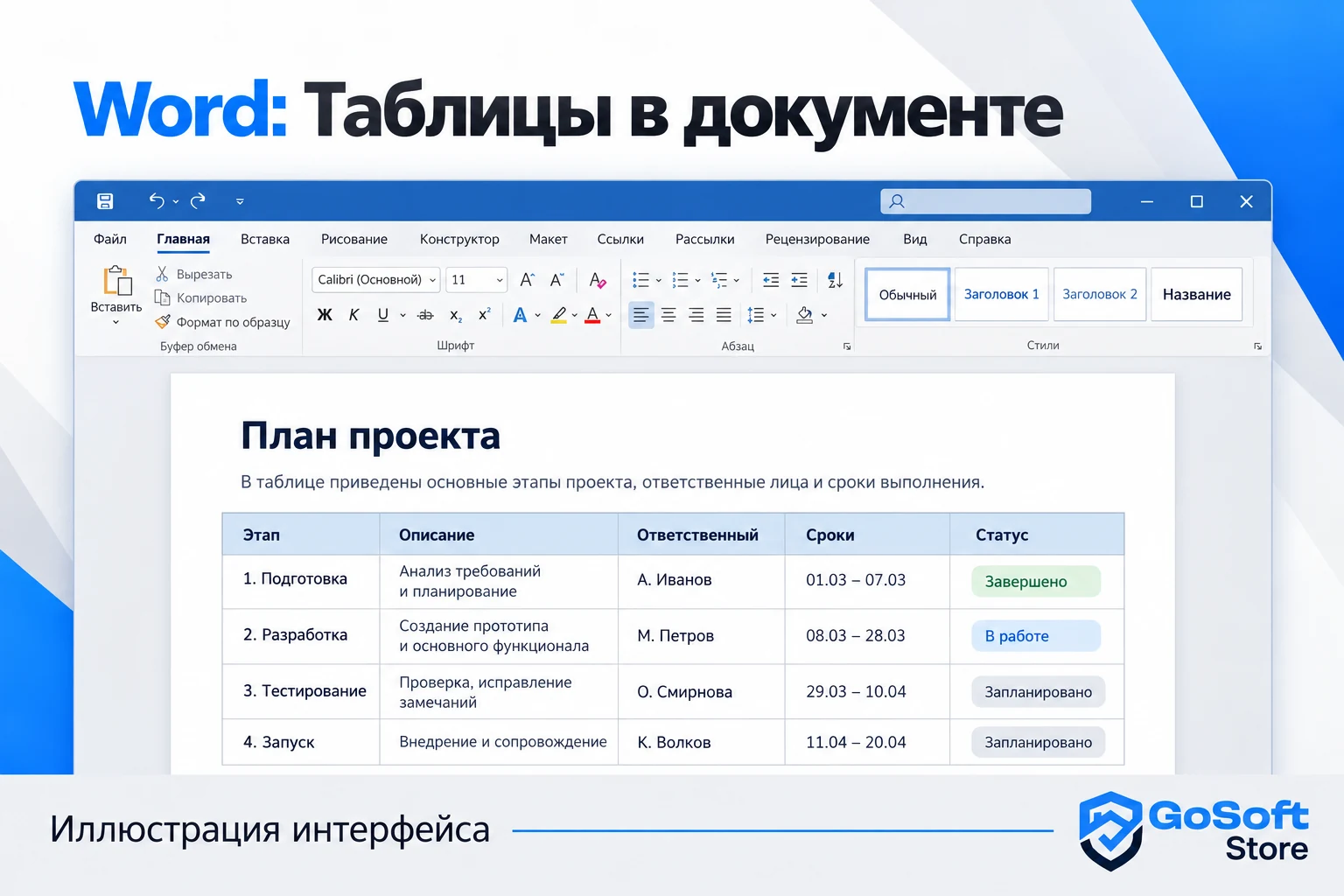Center-align the paragraph text
Image resolution: width=1344 pixels, height=896 pixels.
668,315
